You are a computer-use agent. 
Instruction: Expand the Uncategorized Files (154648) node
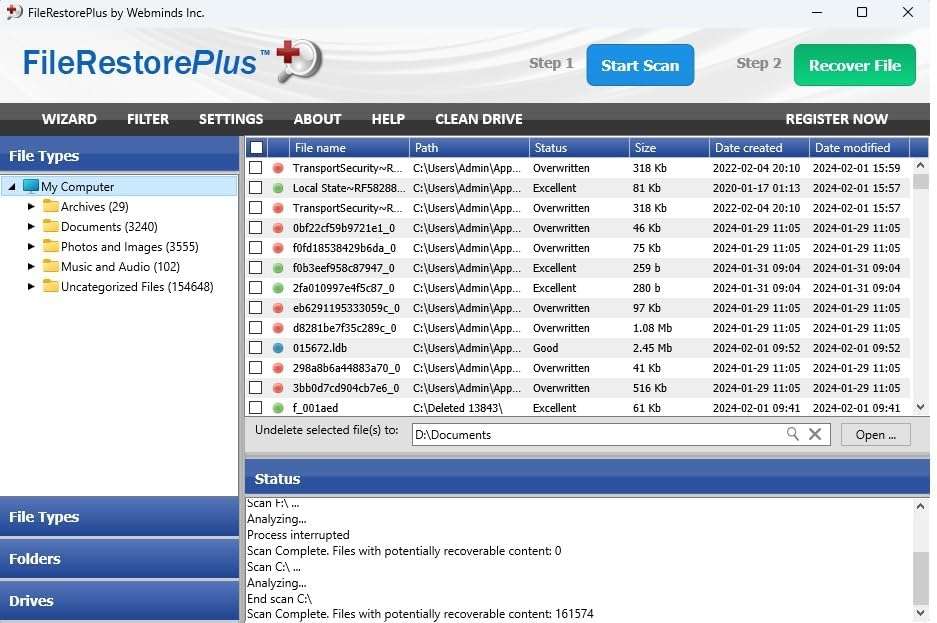click(x=31, y=287)
